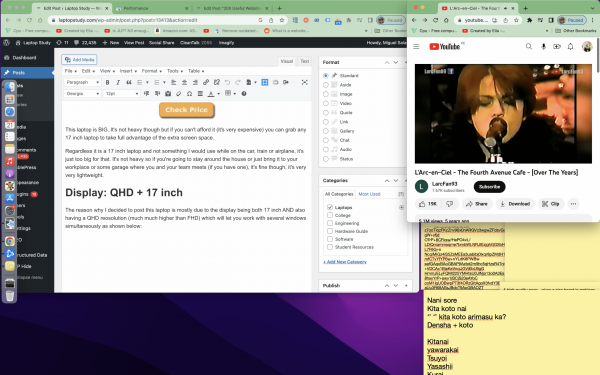
Task: Open the editor help question mark
Action: point(244,94)
